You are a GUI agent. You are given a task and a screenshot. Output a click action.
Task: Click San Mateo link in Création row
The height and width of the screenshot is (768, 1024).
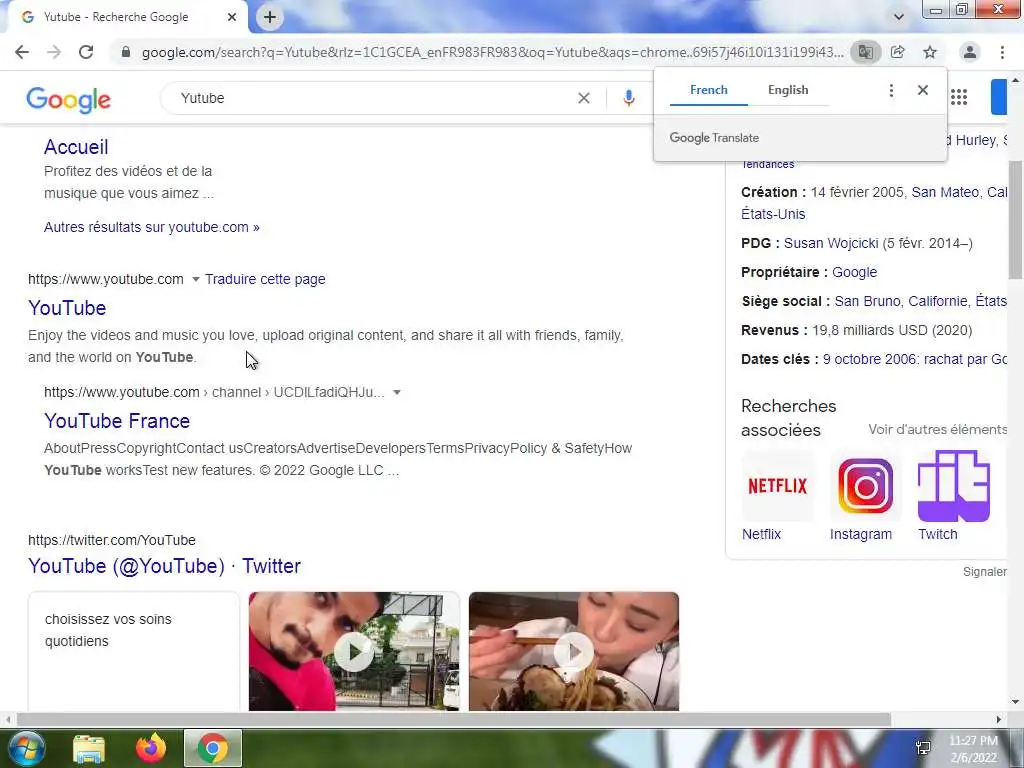click(x=945, y=193)
